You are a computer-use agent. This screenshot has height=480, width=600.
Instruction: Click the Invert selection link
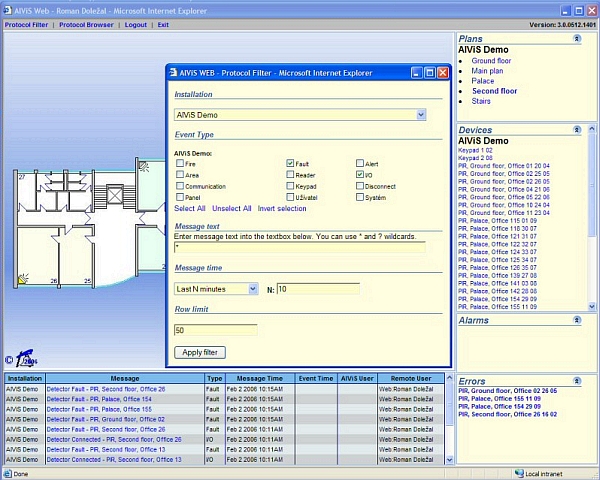coord(282,209)
